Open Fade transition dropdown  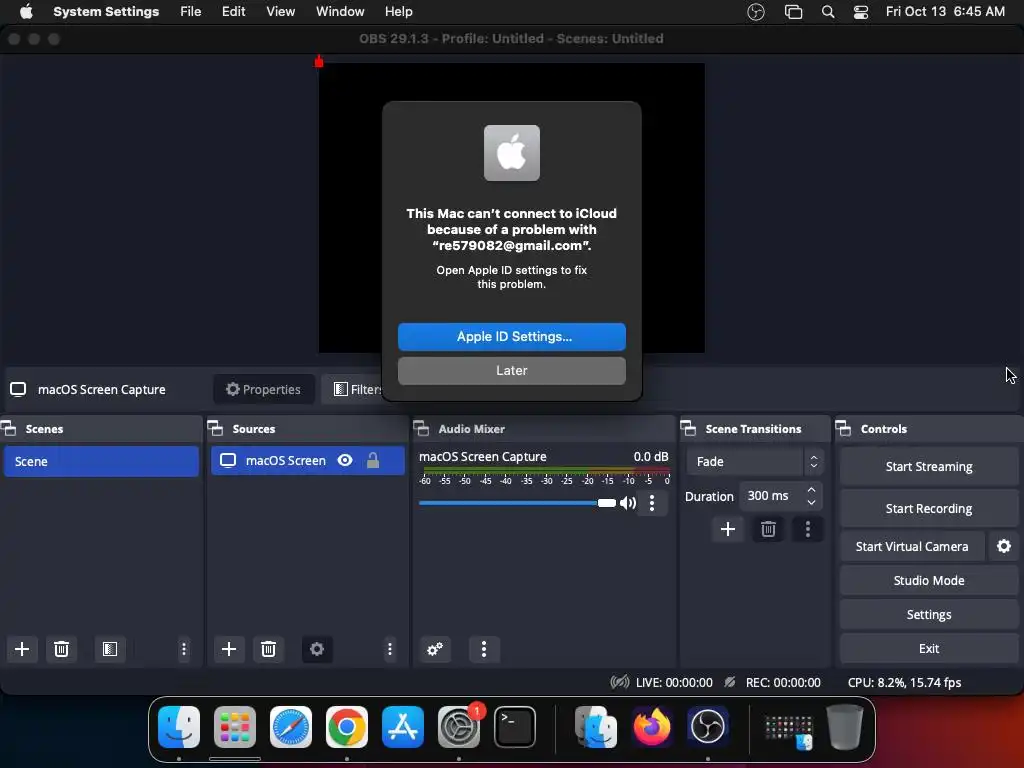coord(754,461)
